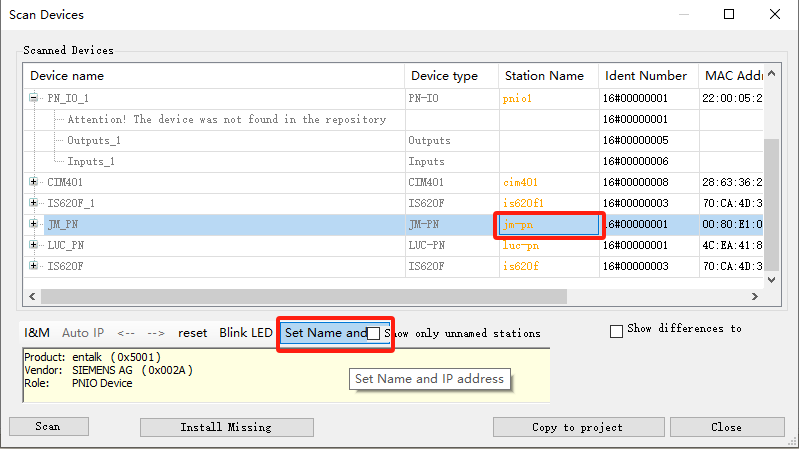The height and width of the screenshot is (449, 799).
Task: Click Station Name column header
Action: click(546, 76)
